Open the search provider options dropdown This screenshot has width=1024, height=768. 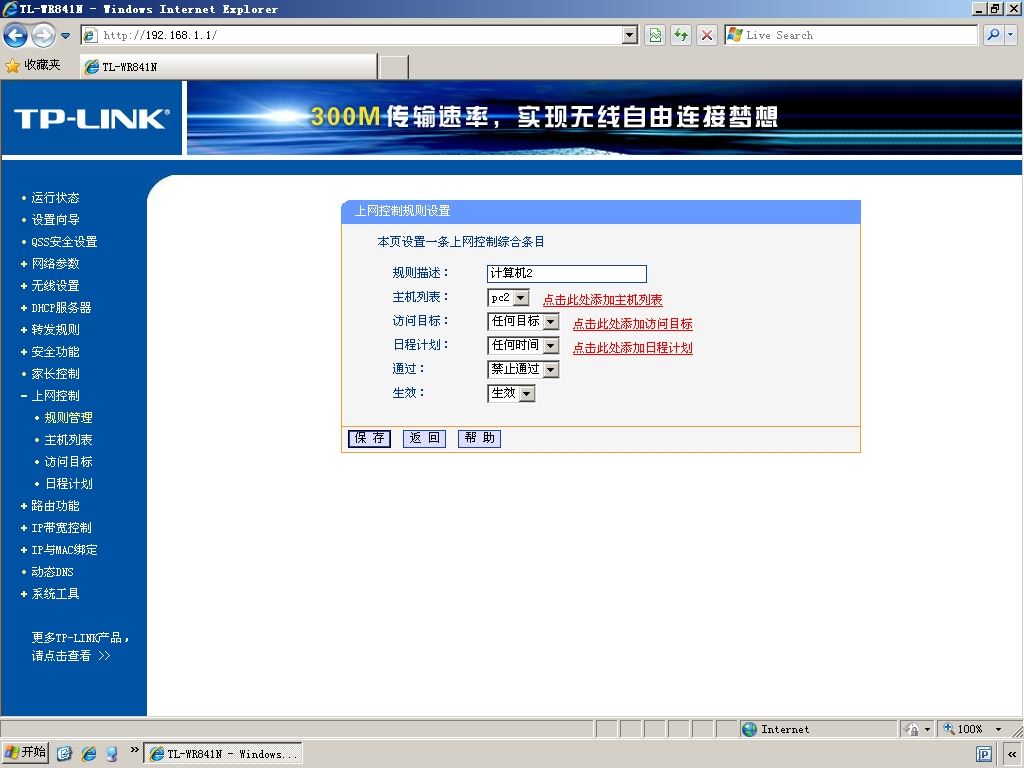1010,35
